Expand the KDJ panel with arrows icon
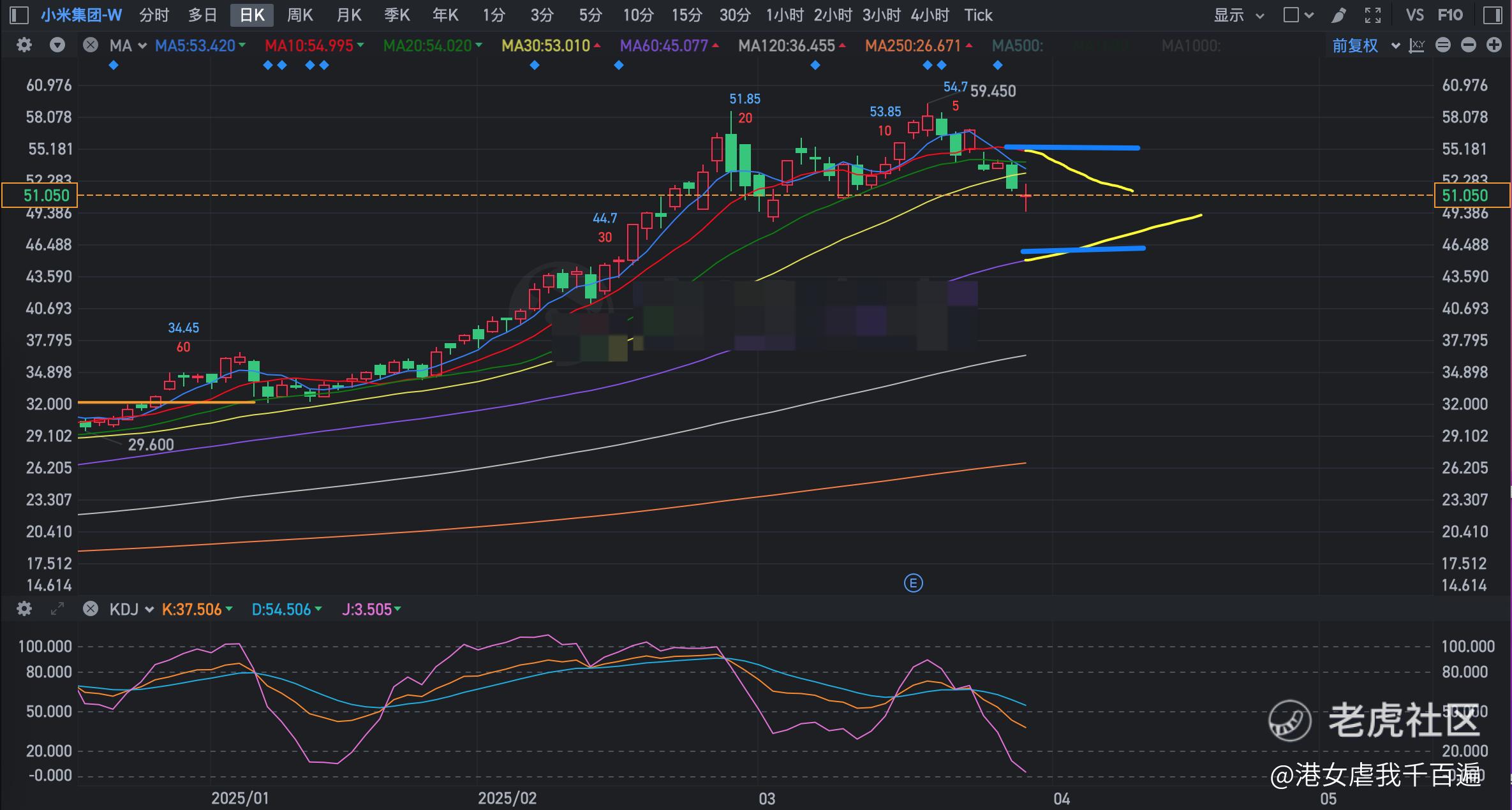This screenshot has height=810, width=1512. tap(57, 609)
